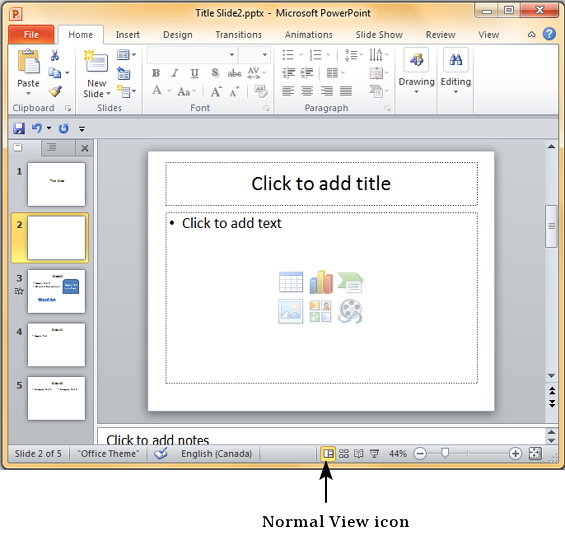Image resolution: width=565 pixels, height=543 pixels.
Task: Minimize the ribbon with caret icon
Action: click(x=531, y=35)
